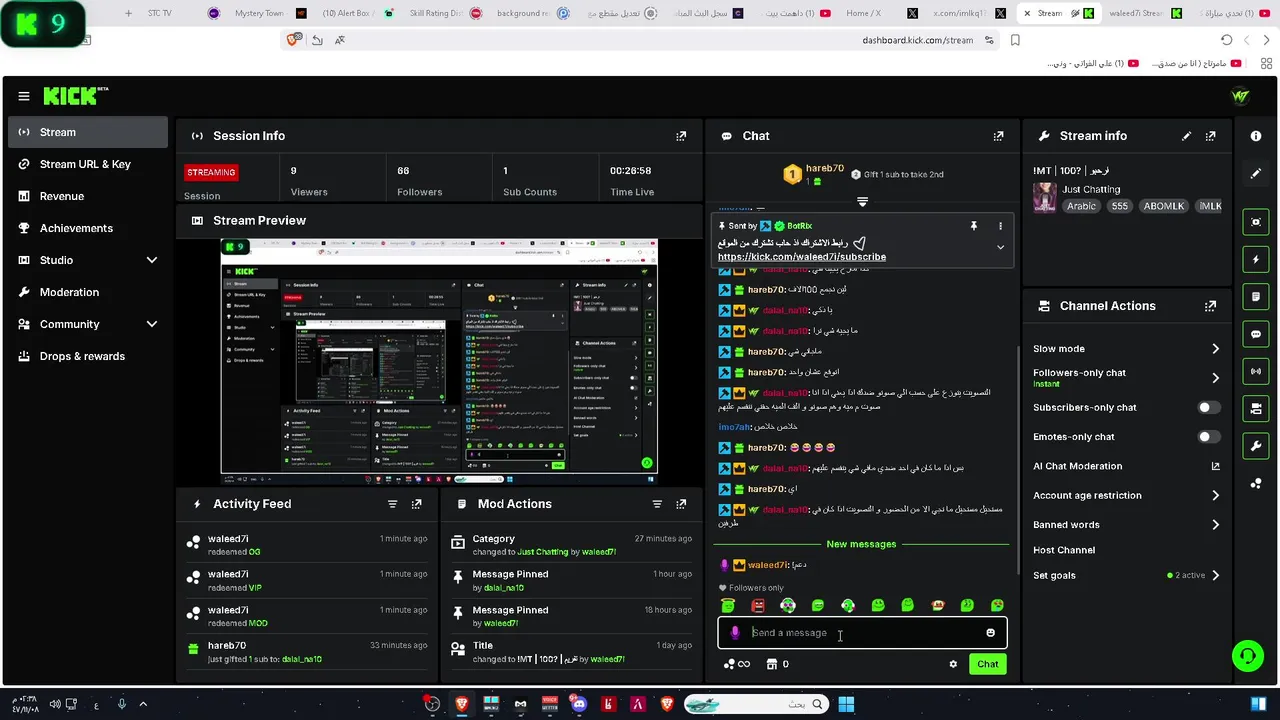1280x720 pixels.
Task: Open Stream URL & Key page
Action: (88, 164)
